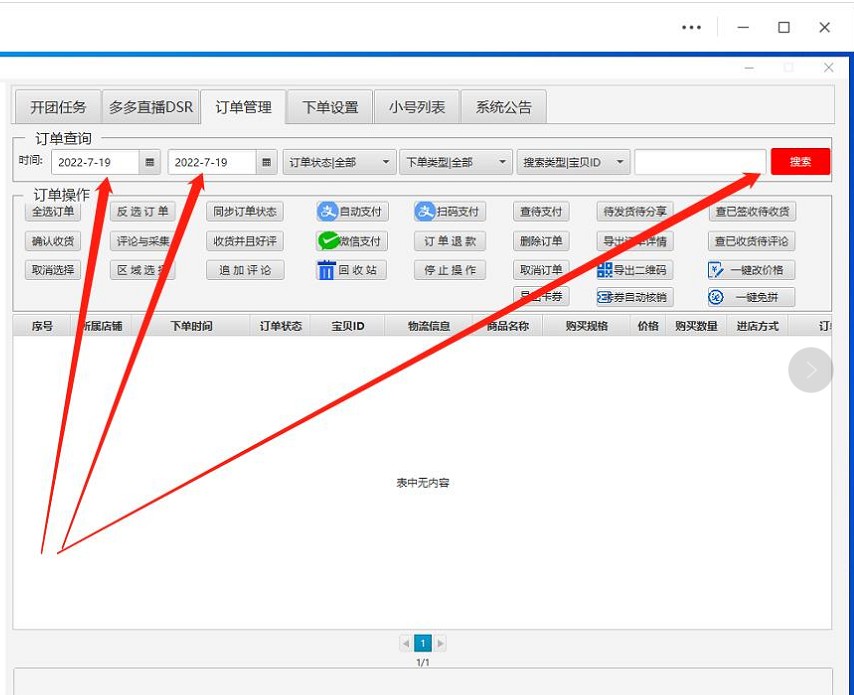The height and width of the screenshot is (695, 854).
Task: Click the end date input field
Action: point(211,162)
